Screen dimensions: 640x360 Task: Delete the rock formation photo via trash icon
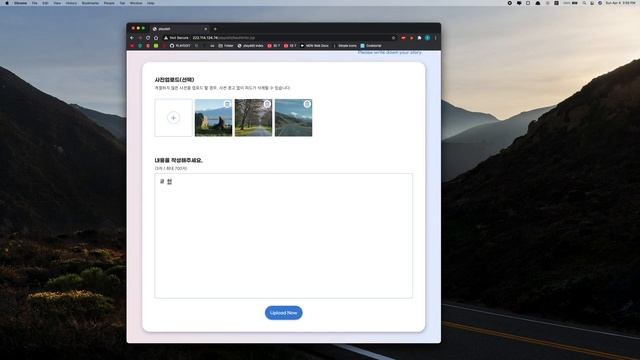point(227,104)
